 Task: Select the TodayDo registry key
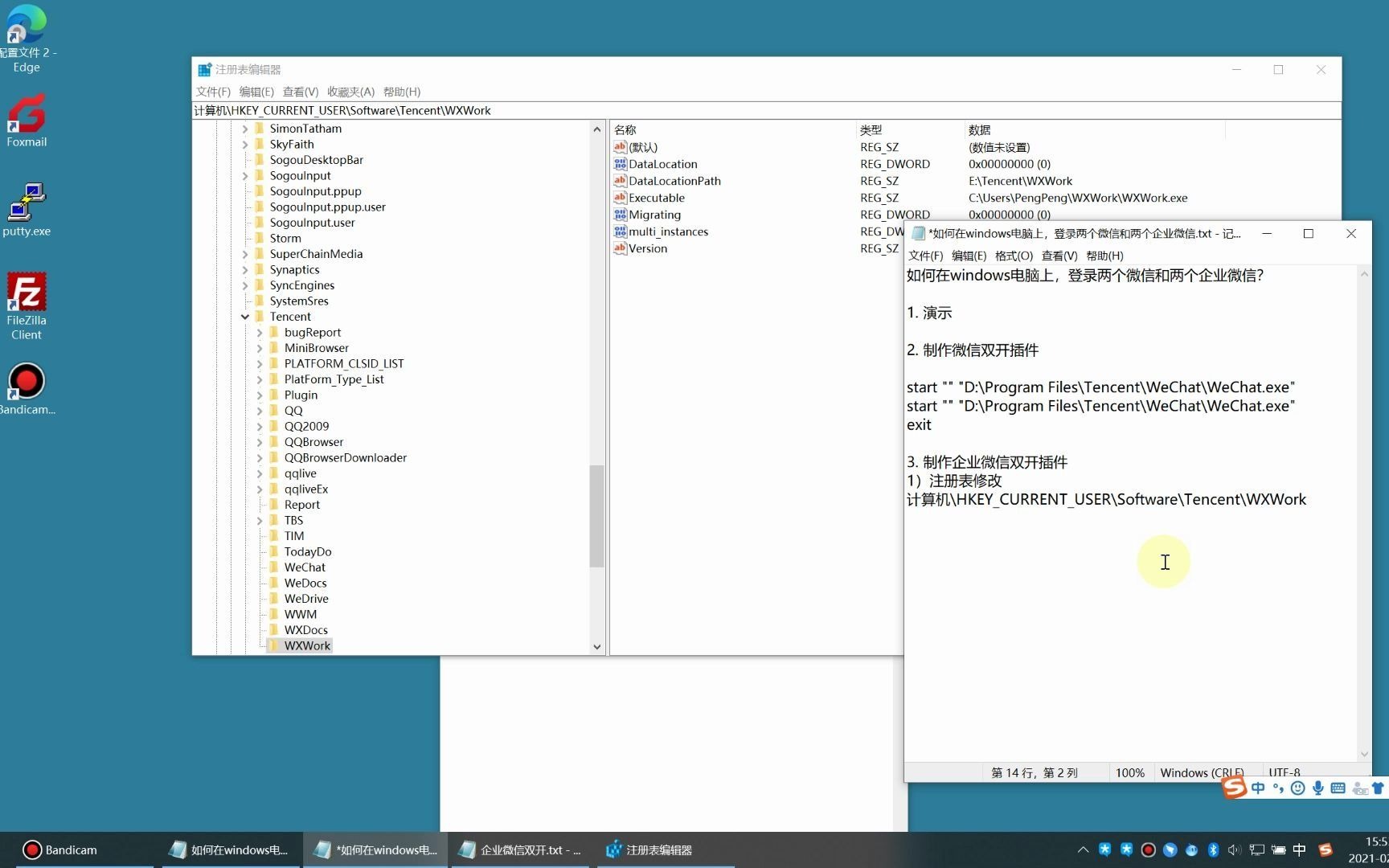point(308,552)
